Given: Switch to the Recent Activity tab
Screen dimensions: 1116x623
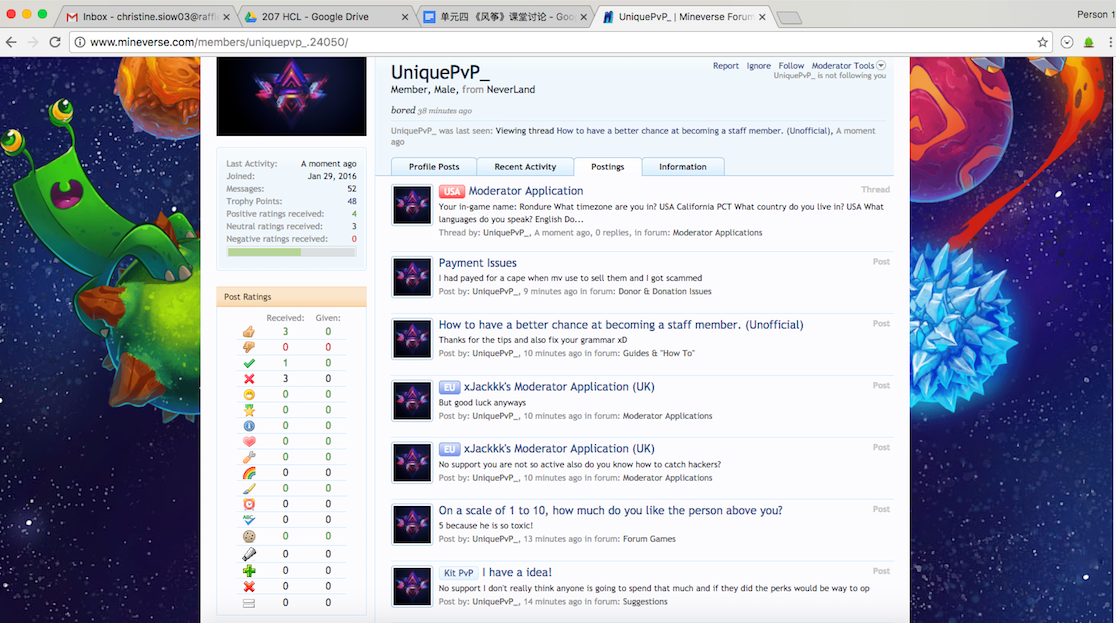Looking at the screenshot, I should pos(525,167).
